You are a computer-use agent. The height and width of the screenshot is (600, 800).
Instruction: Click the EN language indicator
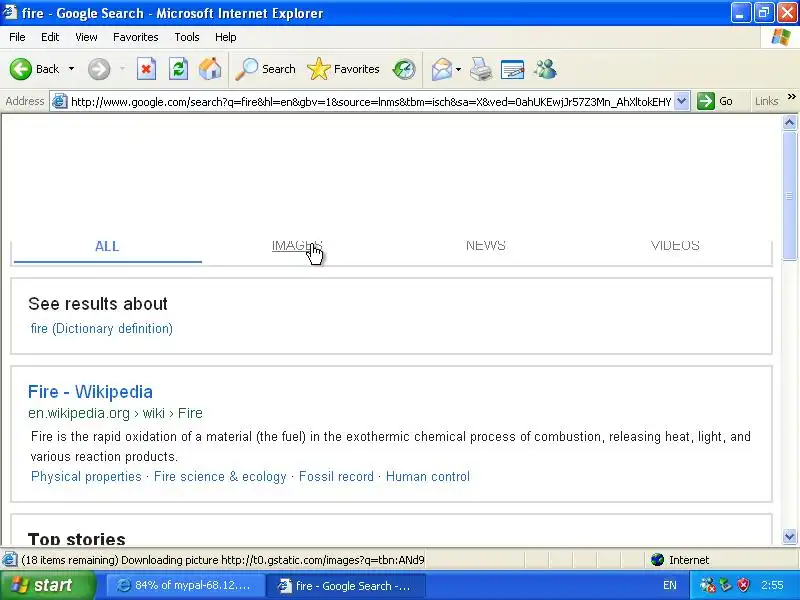[x=670, y=585]
